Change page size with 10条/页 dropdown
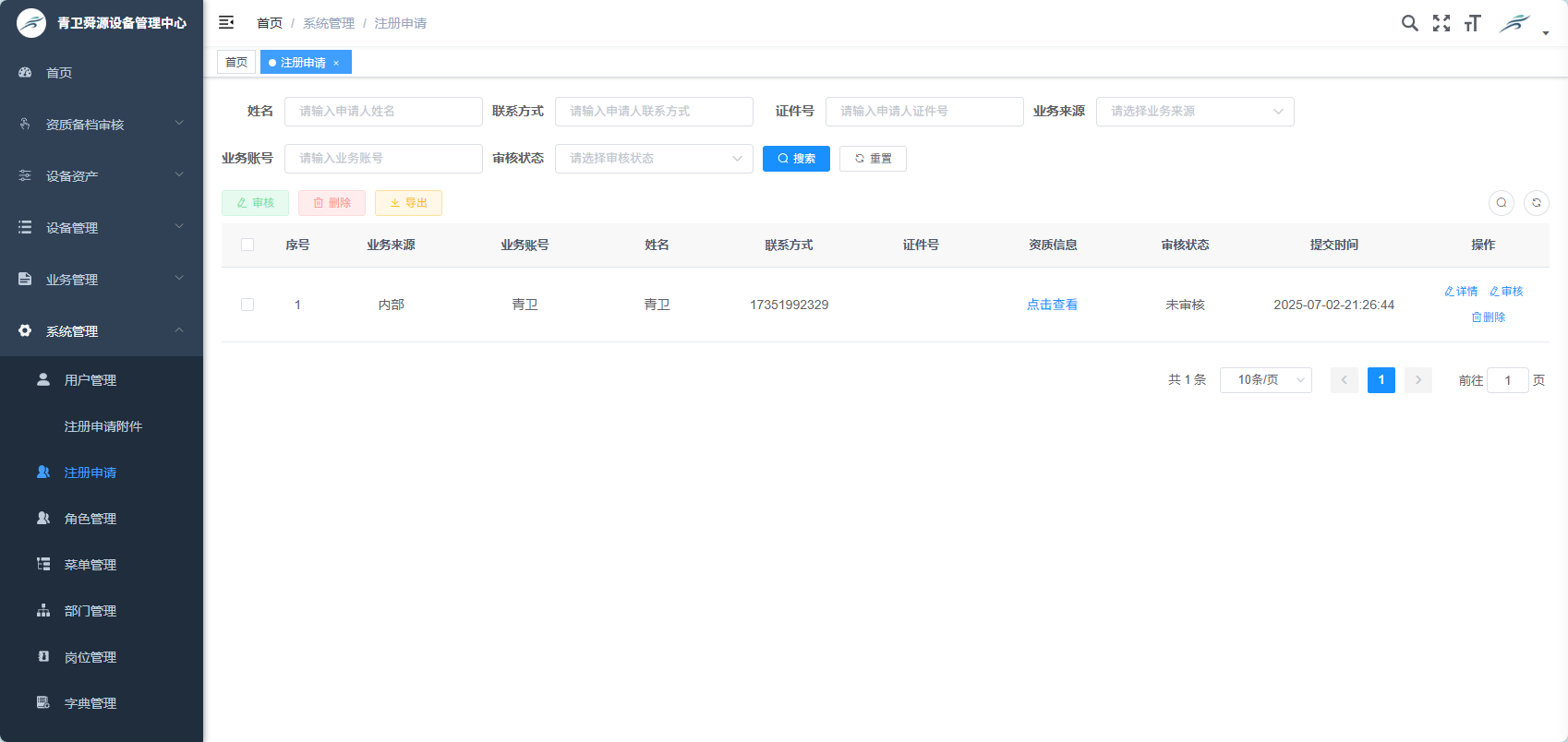 [x=1265, y=380]
